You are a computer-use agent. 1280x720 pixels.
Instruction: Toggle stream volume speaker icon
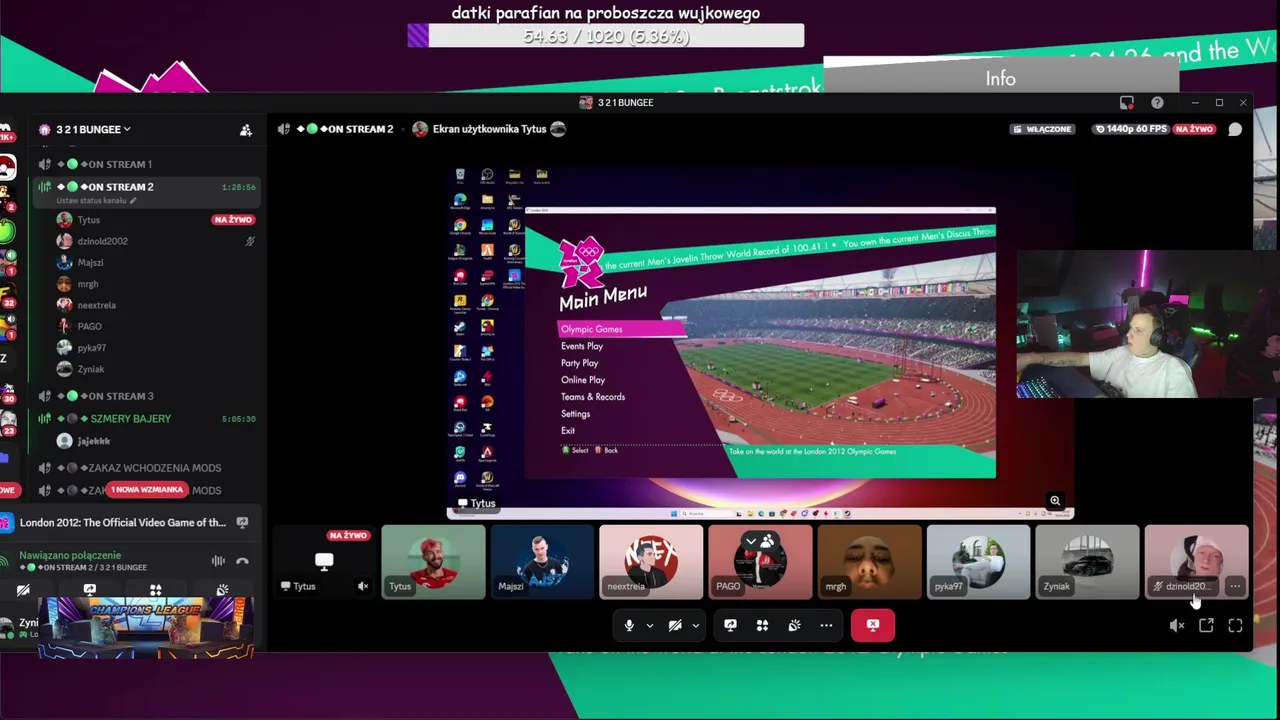click(x=1177, y=626)
